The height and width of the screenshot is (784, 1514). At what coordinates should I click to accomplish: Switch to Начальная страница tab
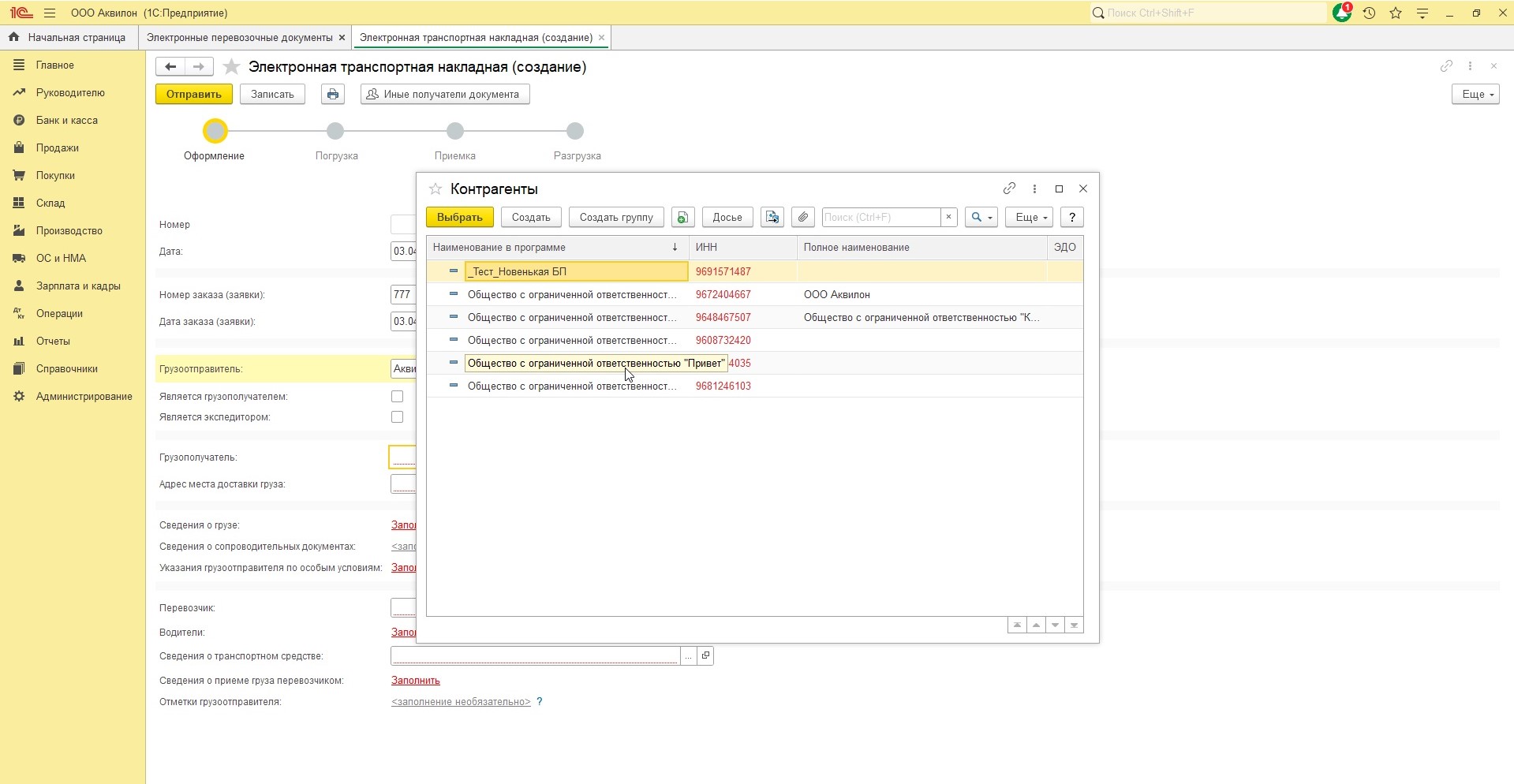(x=69, y=37)
